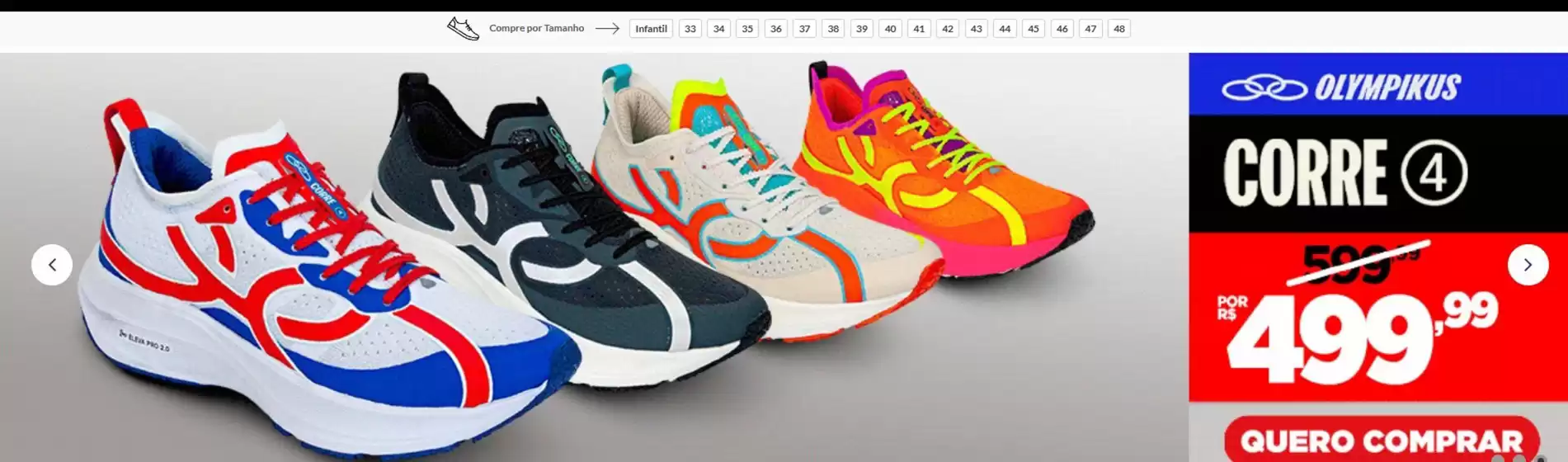This screenshot has width=1568, height=462.
Task: Choose shoe size 36
Action: click(x=776, y=29)
